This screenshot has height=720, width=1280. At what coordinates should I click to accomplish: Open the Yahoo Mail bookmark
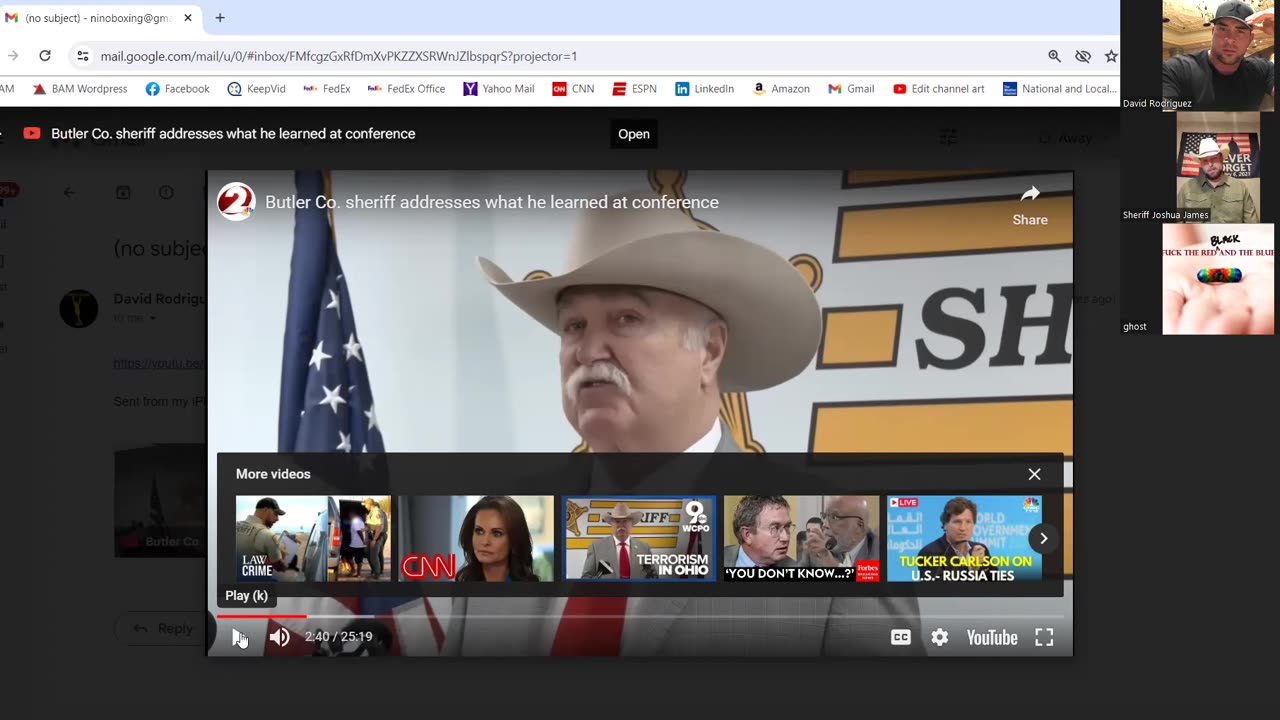coord(499,89)
